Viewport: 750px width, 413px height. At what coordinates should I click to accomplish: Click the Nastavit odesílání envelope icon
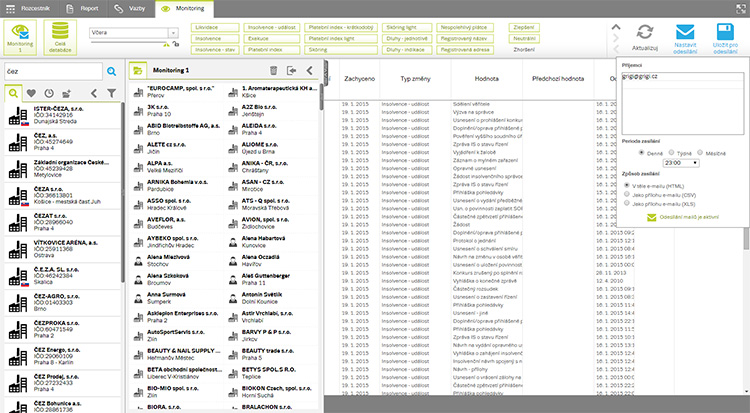685,32
